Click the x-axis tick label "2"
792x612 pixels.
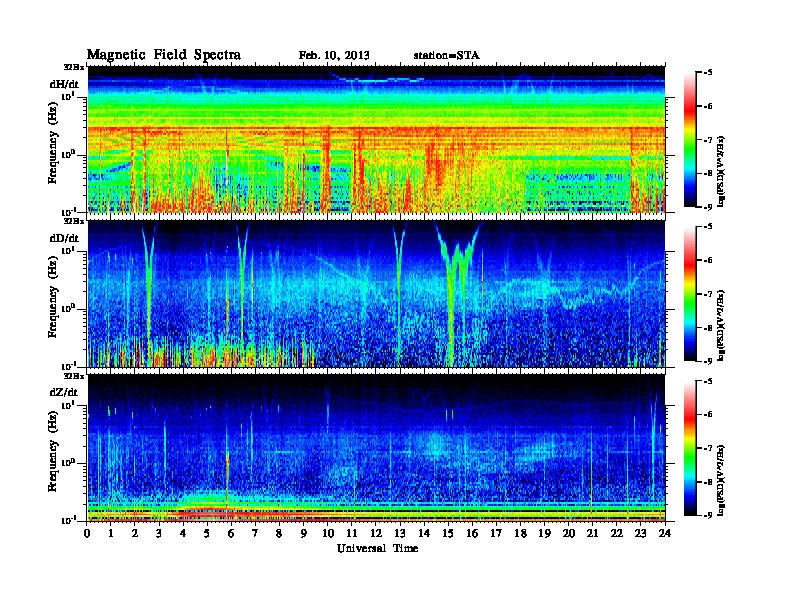click(135, 533)
